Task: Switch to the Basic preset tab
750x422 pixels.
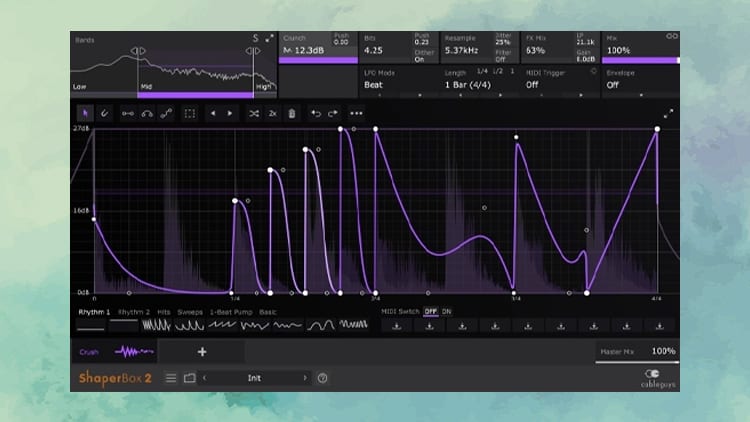Action: click(x=267, y=312)
